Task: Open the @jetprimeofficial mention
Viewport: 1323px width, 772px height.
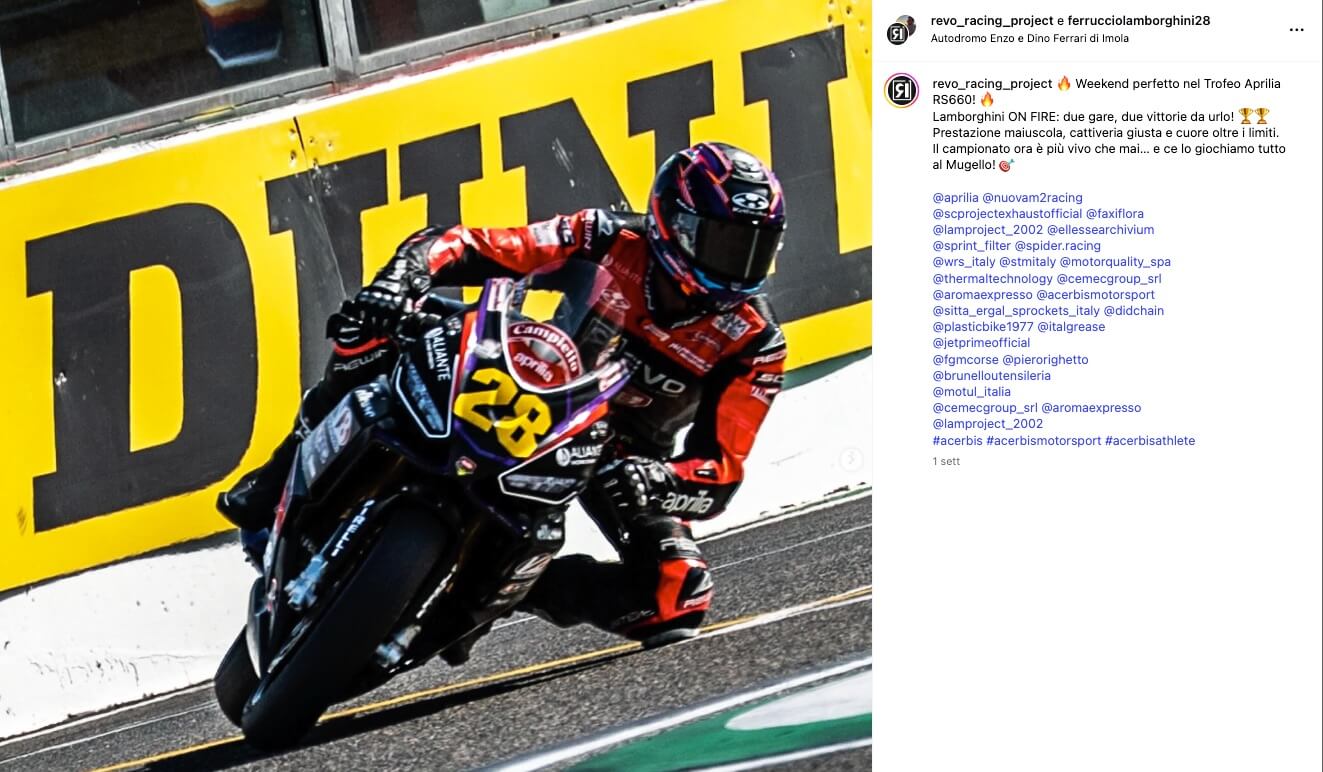Action: click(981, 343)
